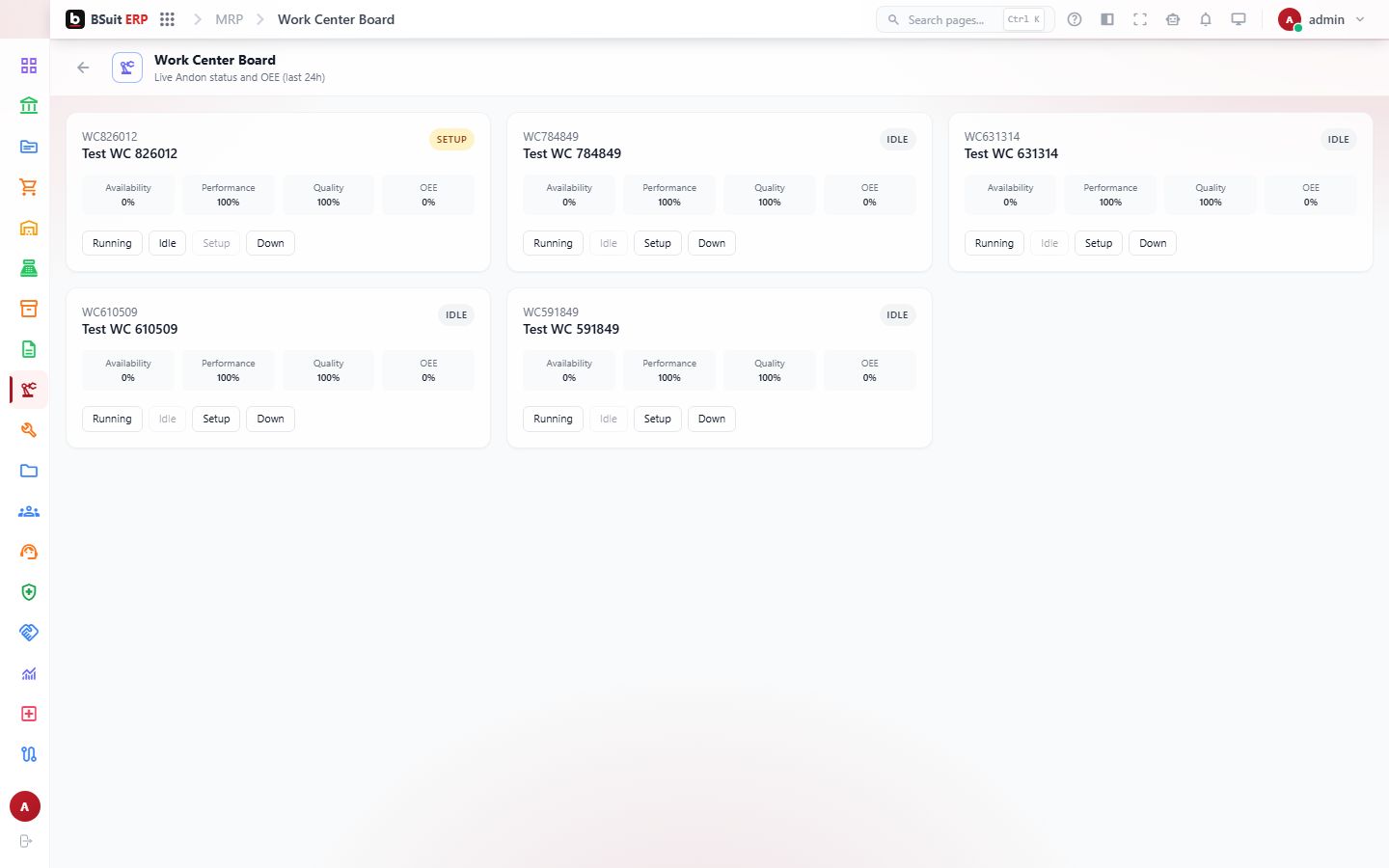
Task: Click the user avatar at sidebar bottom
Action: point(25,806)
